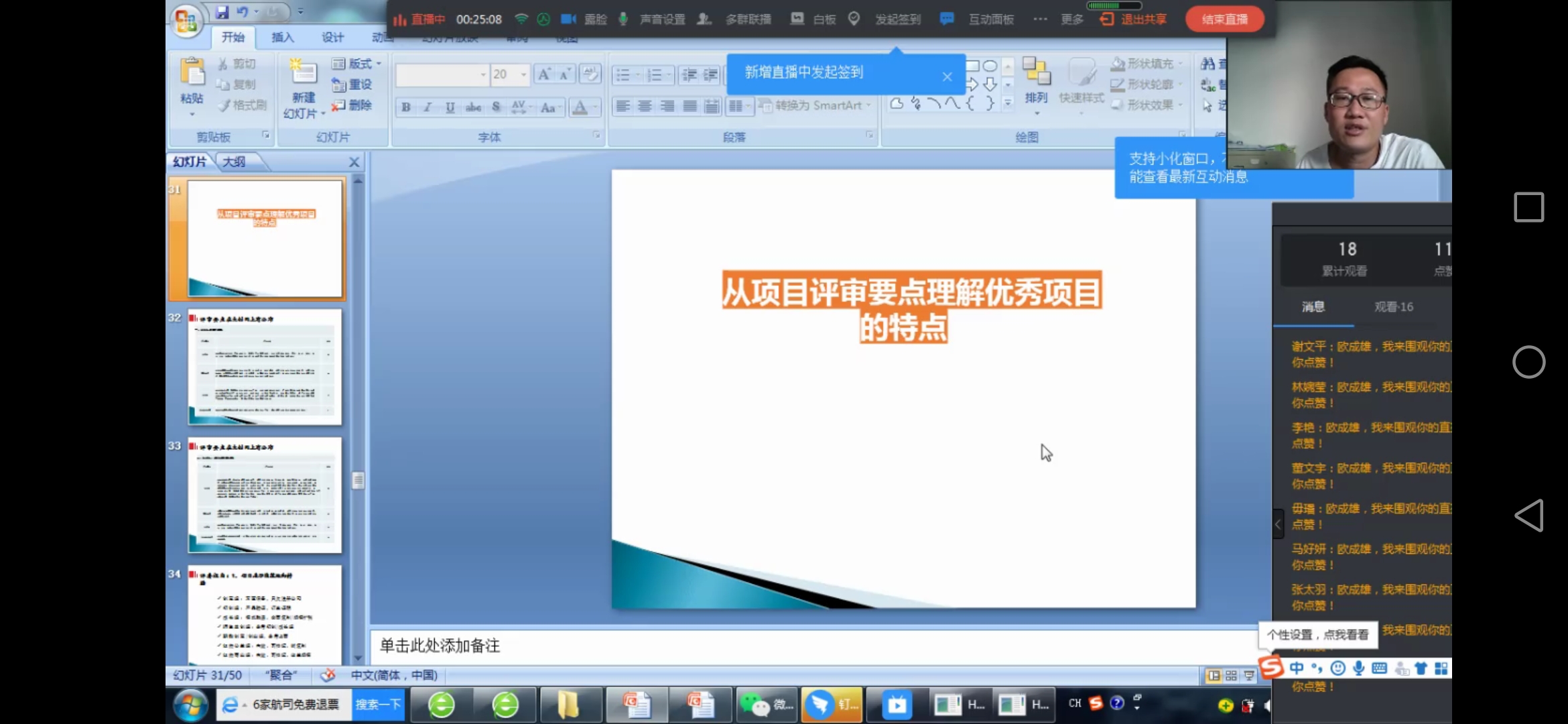Open the font color dropdown arrow
Image resolution: width=1568 pixels, height=724 pixels.
coord(595,107)
